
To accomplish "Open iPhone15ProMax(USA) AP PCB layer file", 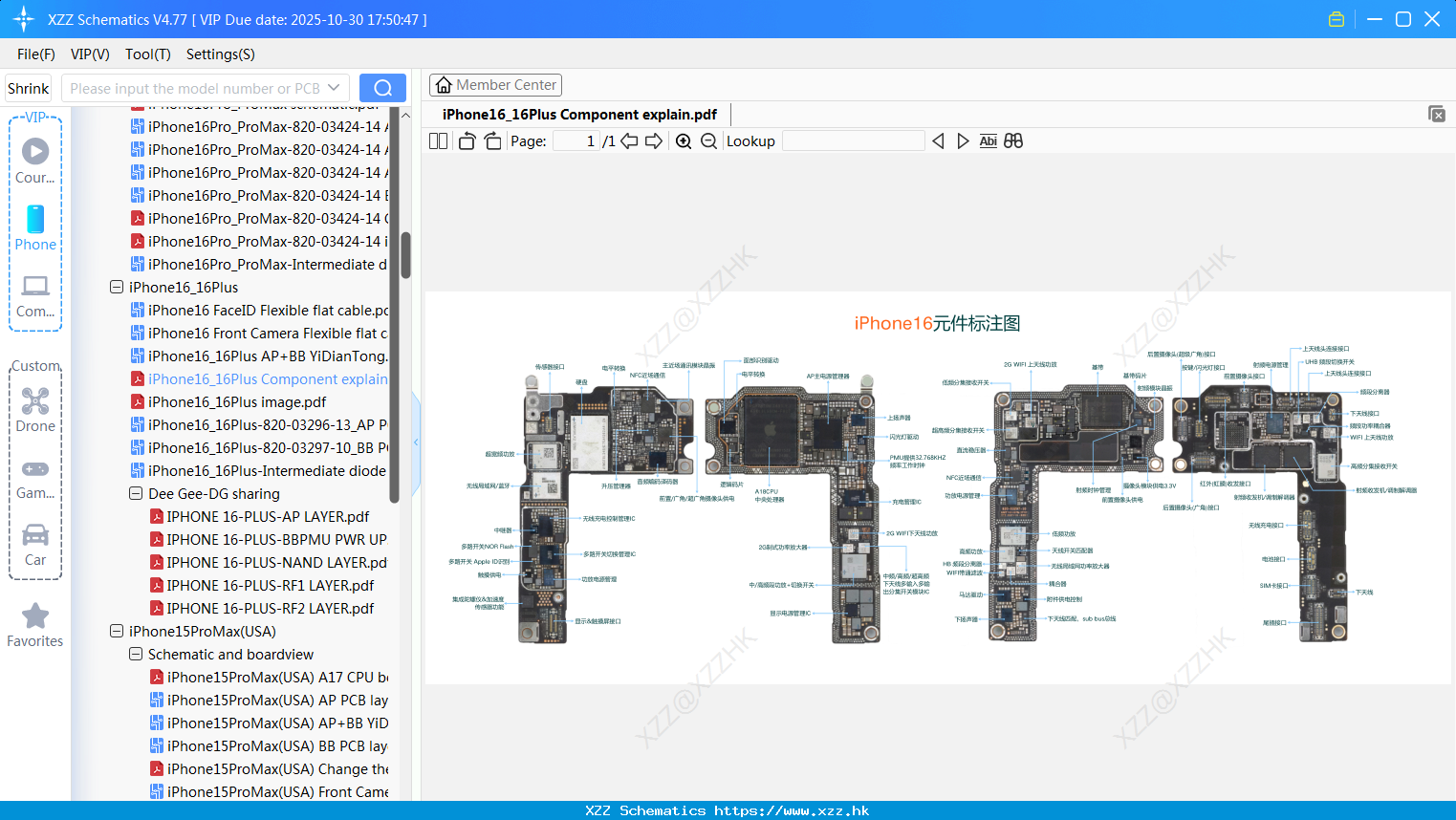I will [x=269, y=700].
